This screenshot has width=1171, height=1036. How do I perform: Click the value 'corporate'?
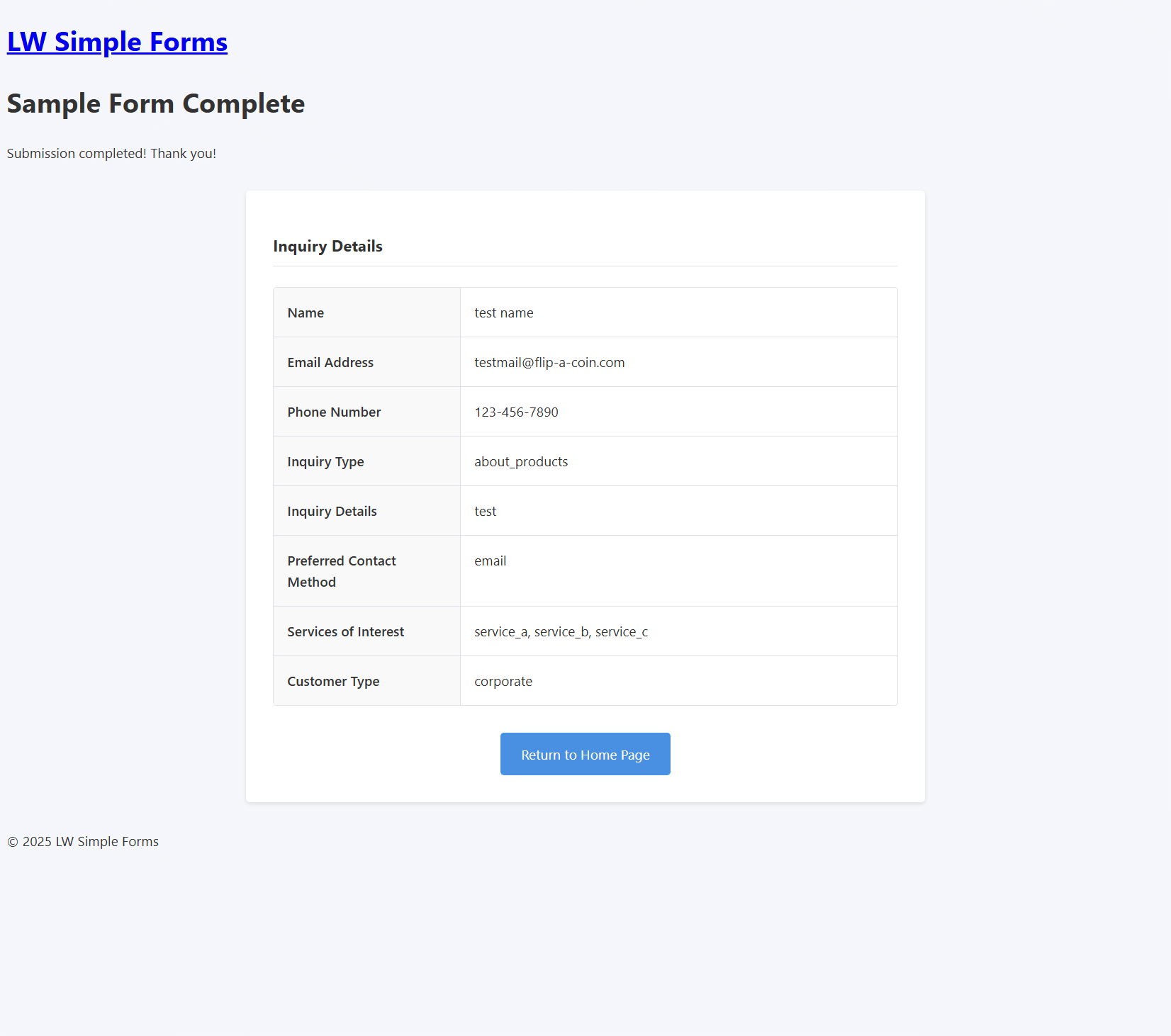503,681
